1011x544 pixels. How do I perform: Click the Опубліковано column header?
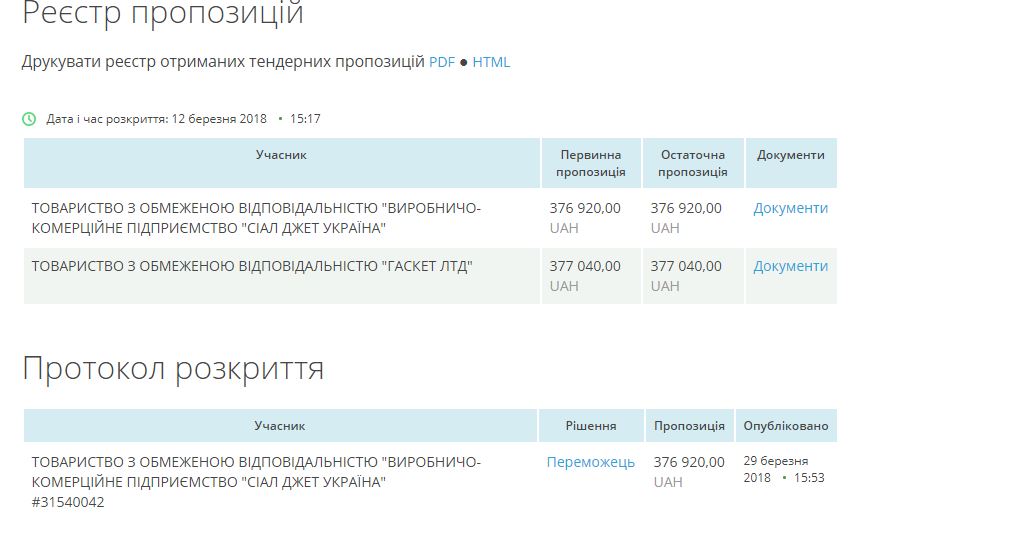pyautogui.click(x=785, y=425)
